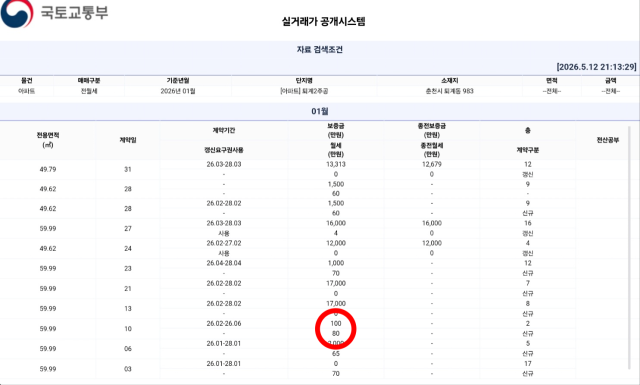
Task: Click the deposit value 100
Action: tap(336, 323)
